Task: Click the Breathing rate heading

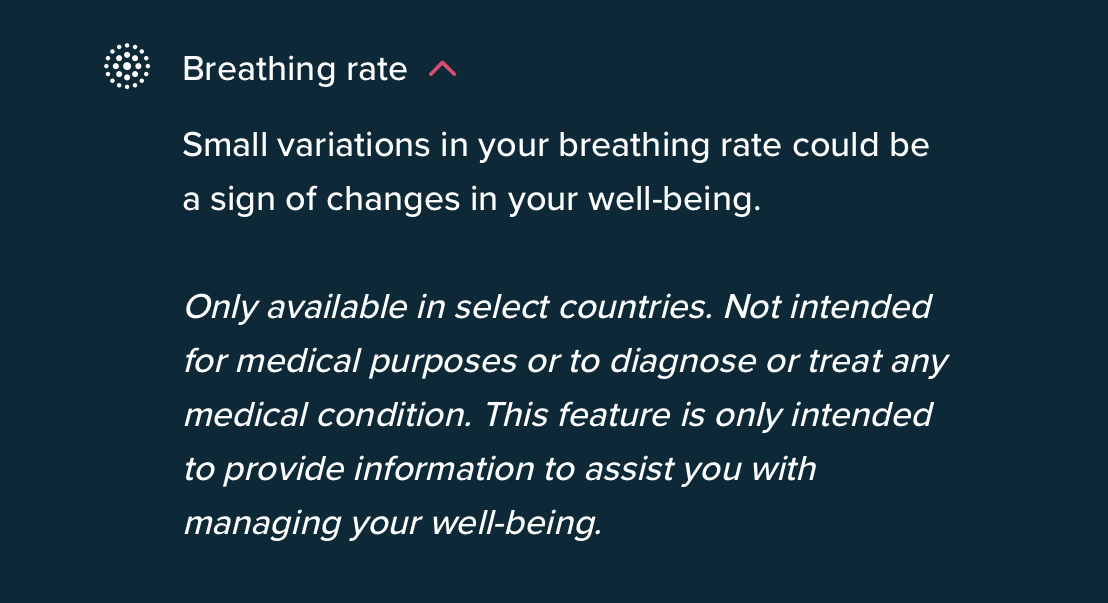Action: click(295, 69)
